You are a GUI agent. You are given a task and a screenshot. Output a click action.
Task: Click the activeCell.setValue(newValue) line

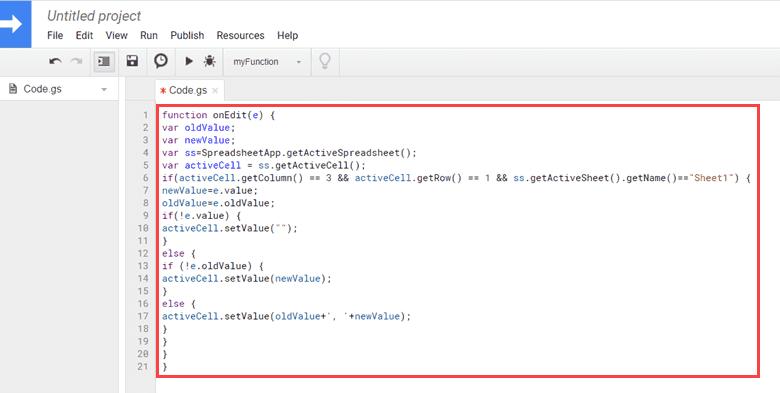point(247,279)
